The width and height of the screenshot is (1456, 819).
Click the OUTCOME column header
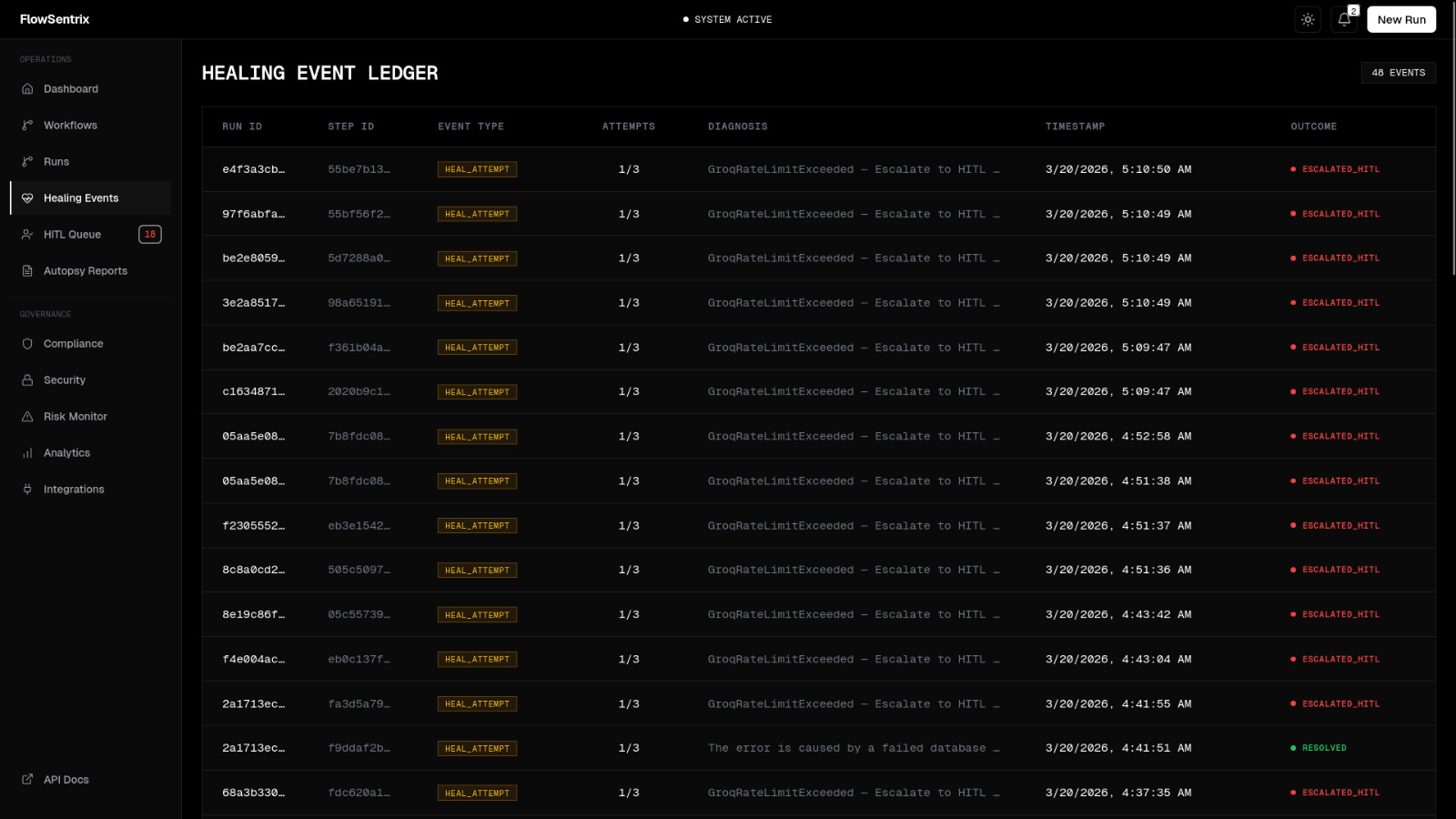(1314, 126)
